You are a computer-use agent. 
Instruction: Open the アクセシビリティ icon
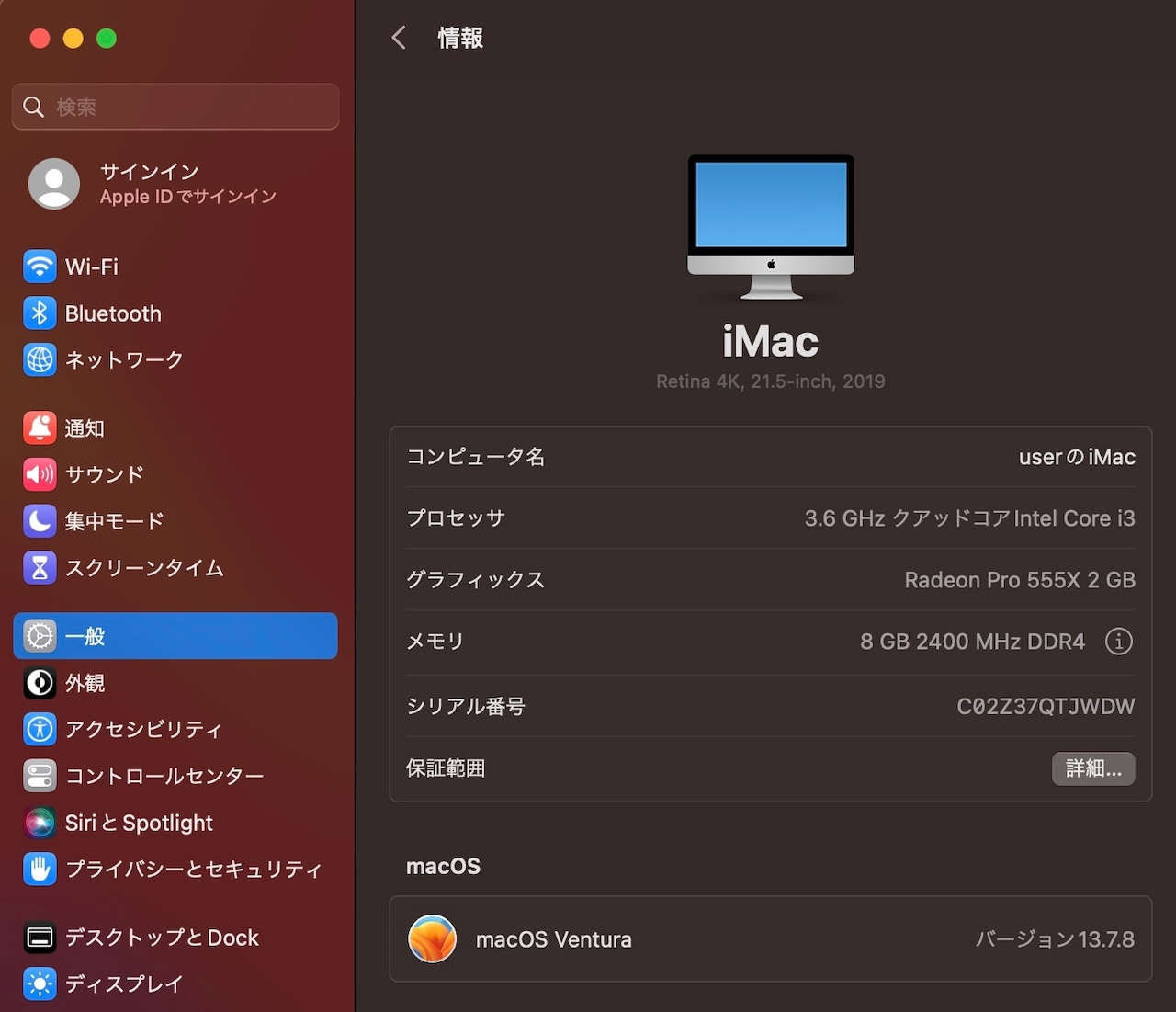(x=40, y=730)
